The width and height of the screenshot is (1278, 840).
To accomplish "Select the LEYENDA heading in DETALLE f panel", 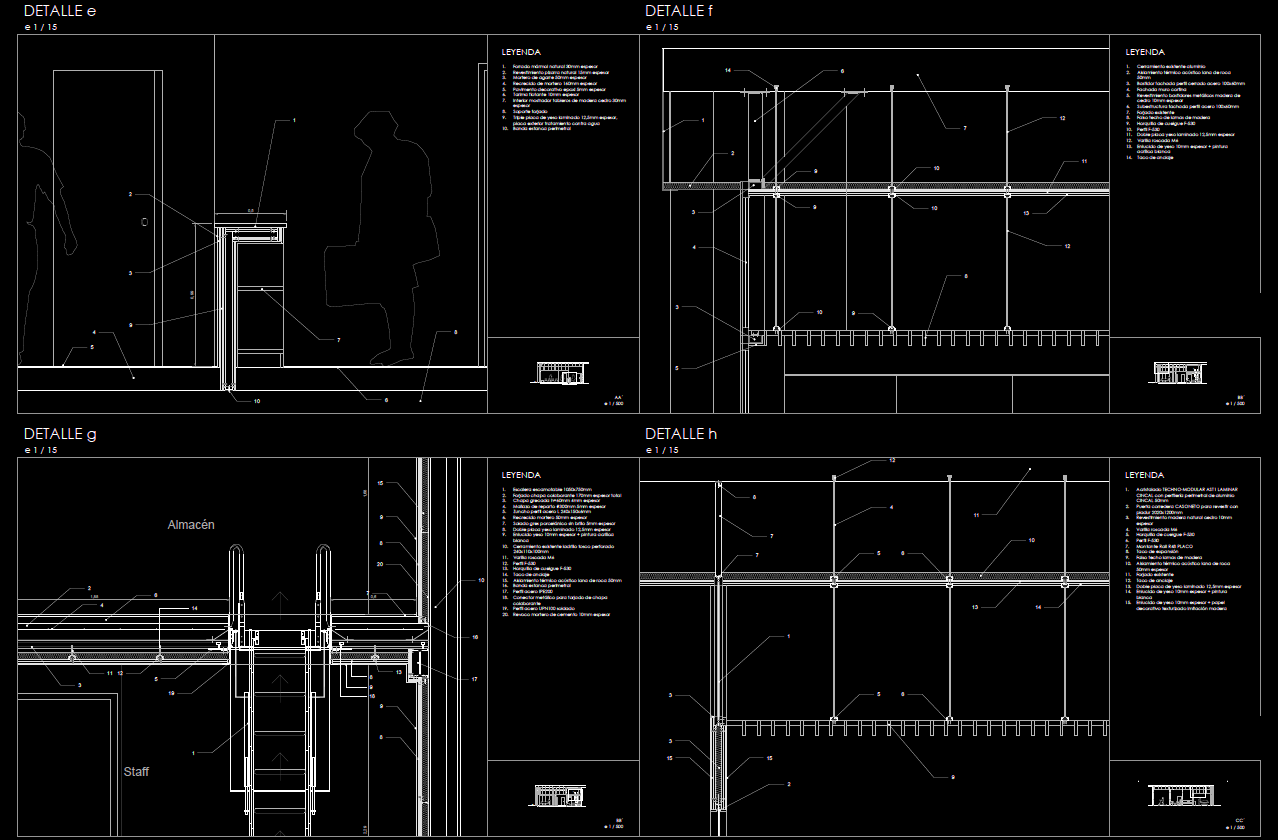I will tap(1144, 52).
